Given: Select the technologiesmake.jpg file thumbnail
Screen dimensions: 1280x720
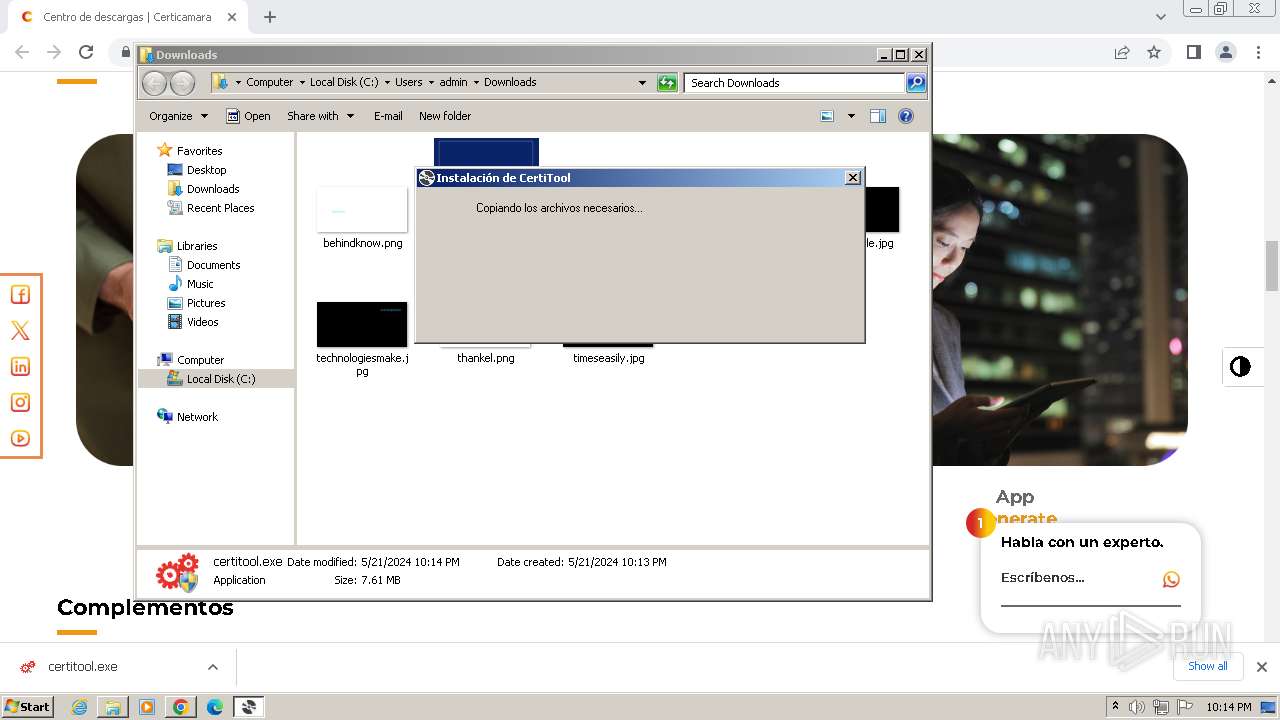Looking at the screenshot, I should click(362, 325).
